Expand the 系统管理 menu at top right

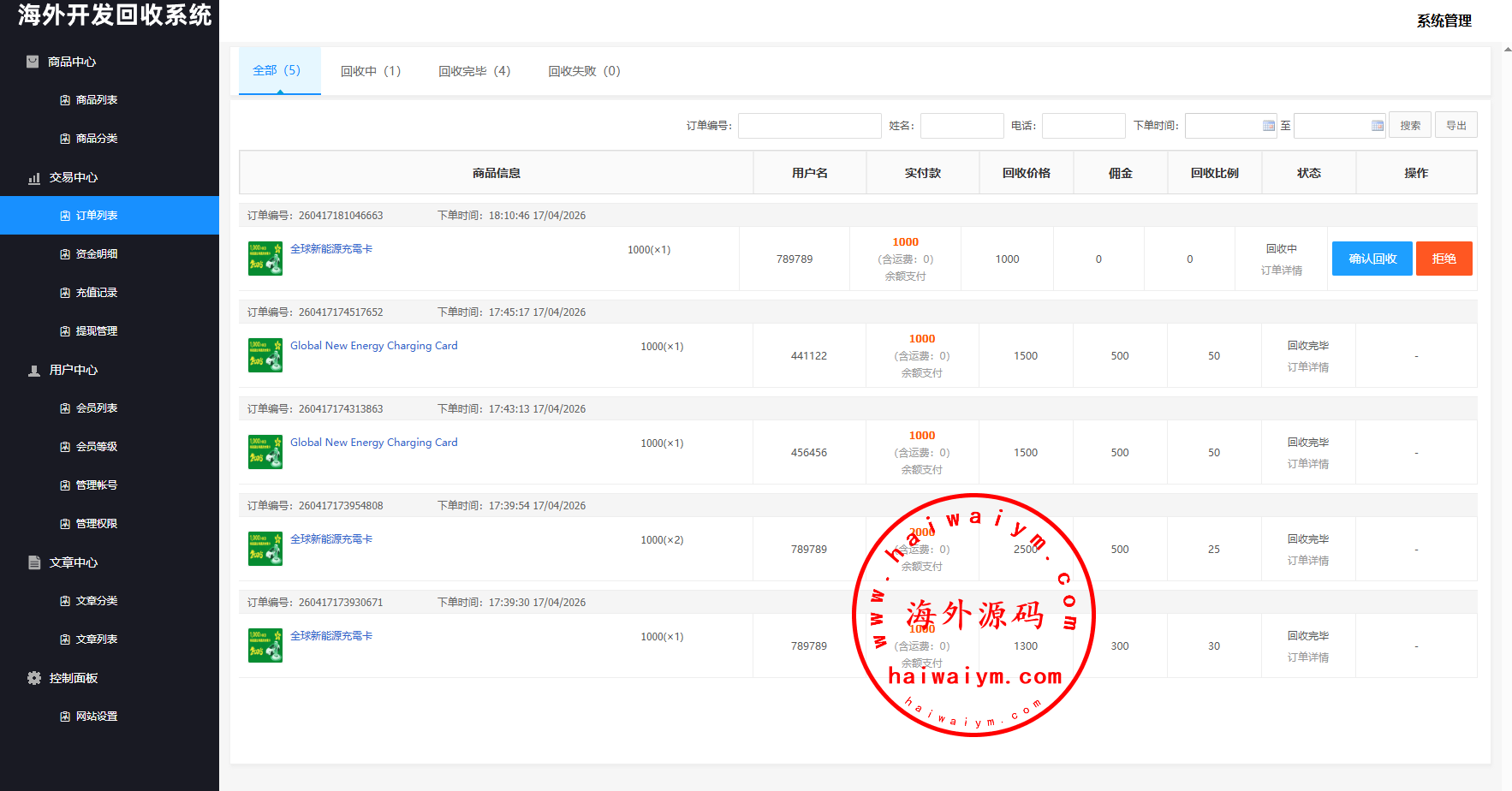[x=1444, y=21]
